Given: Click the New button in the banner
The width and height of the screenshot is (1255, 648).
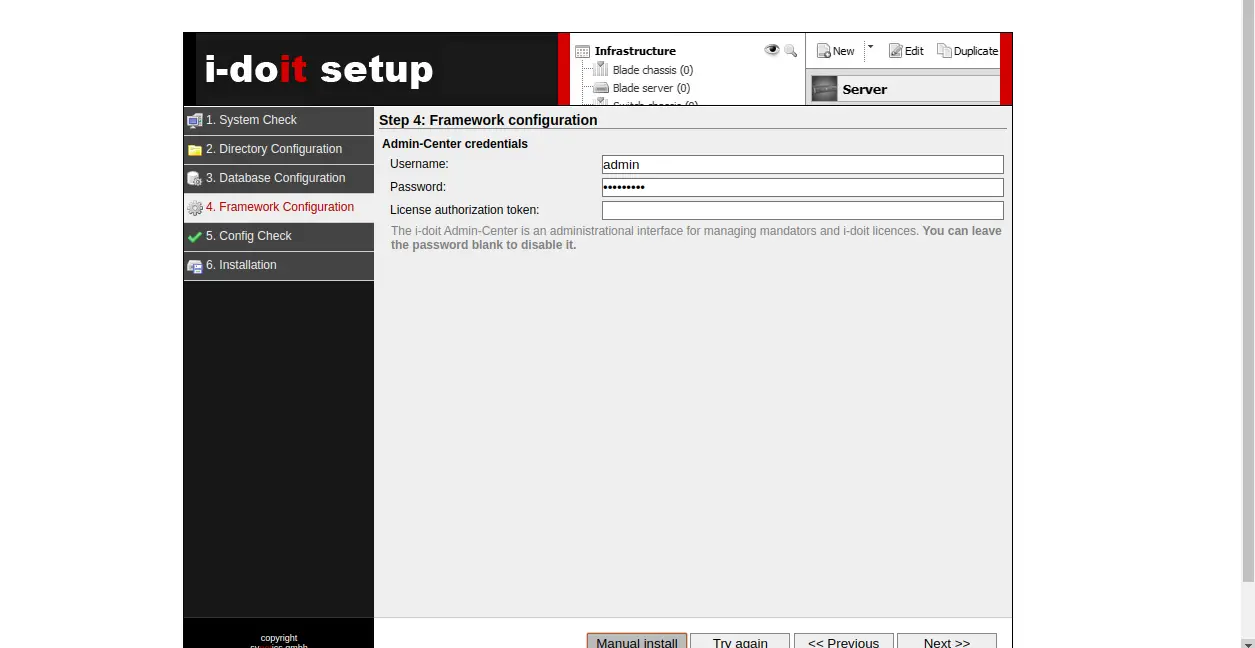Looking at the screenshot, I should tap(836, 51).
